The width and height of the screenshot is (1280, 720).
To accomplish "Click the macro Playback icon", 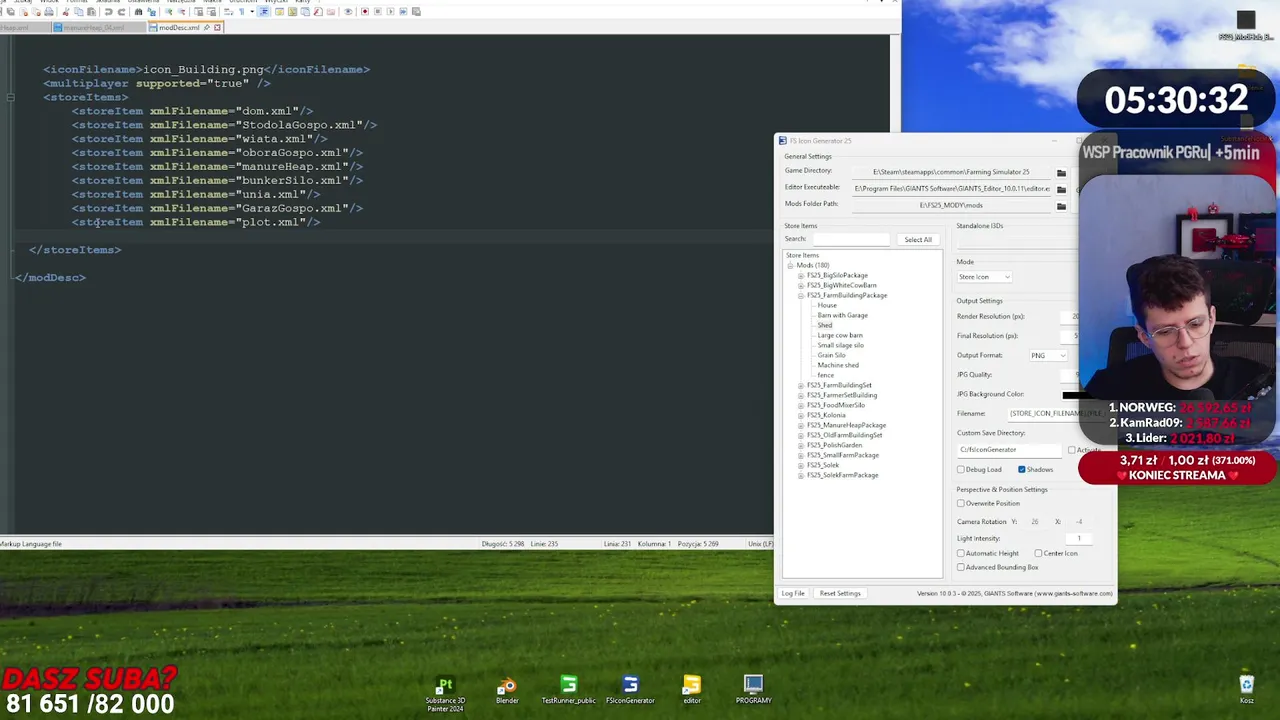I will 390,12.
